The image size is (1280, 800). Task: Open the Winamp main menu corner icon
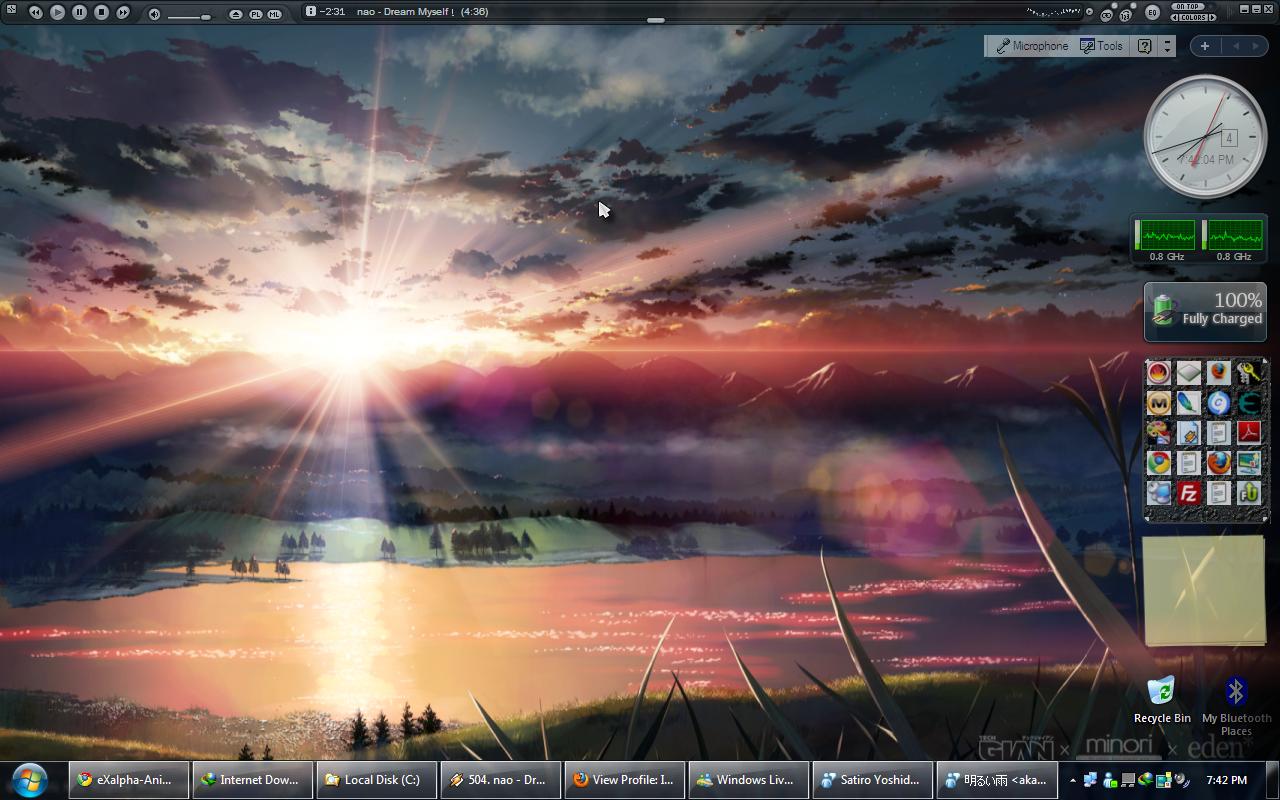coord(11,9)
